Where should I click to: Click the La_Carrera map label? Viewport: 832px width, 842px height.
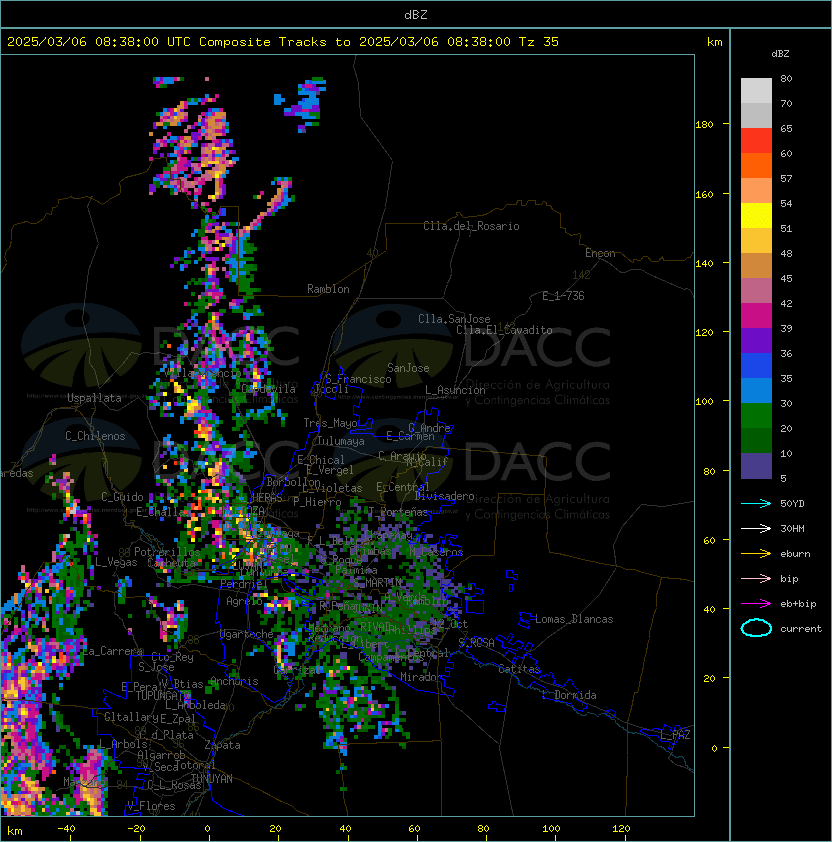(113, 651)
